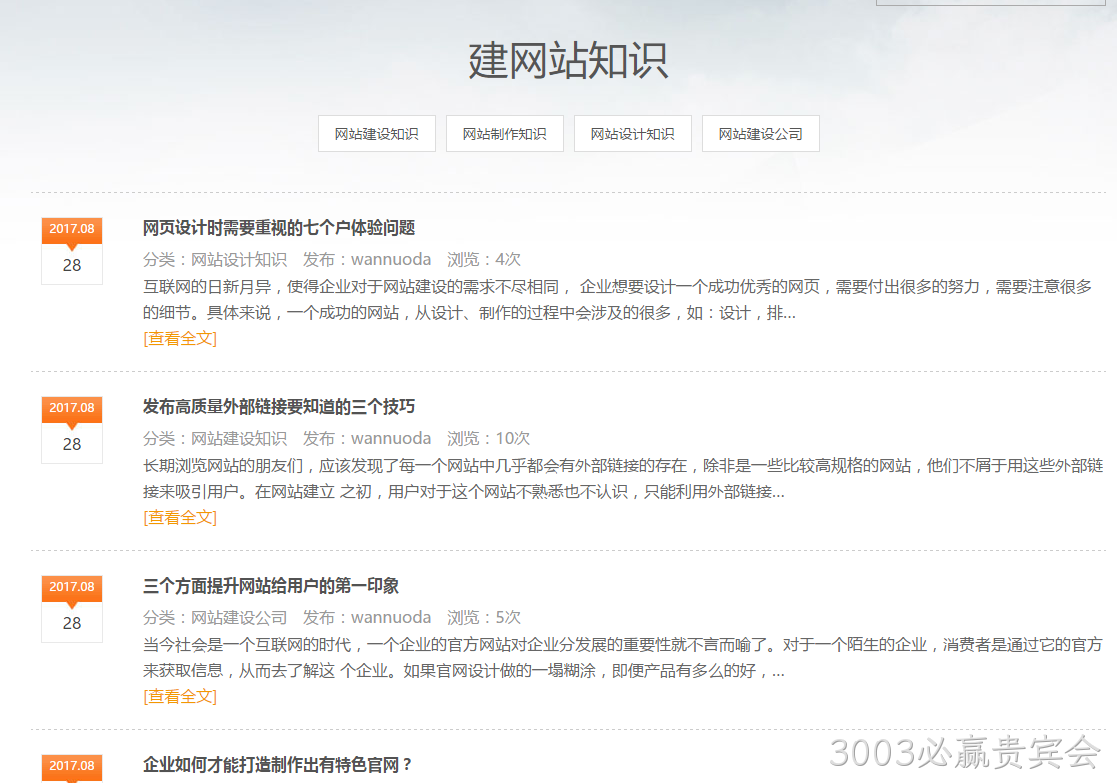Click 浏览：4次 view count
The height and width of the screenshot is (783, 1117).
click(484, 259)
